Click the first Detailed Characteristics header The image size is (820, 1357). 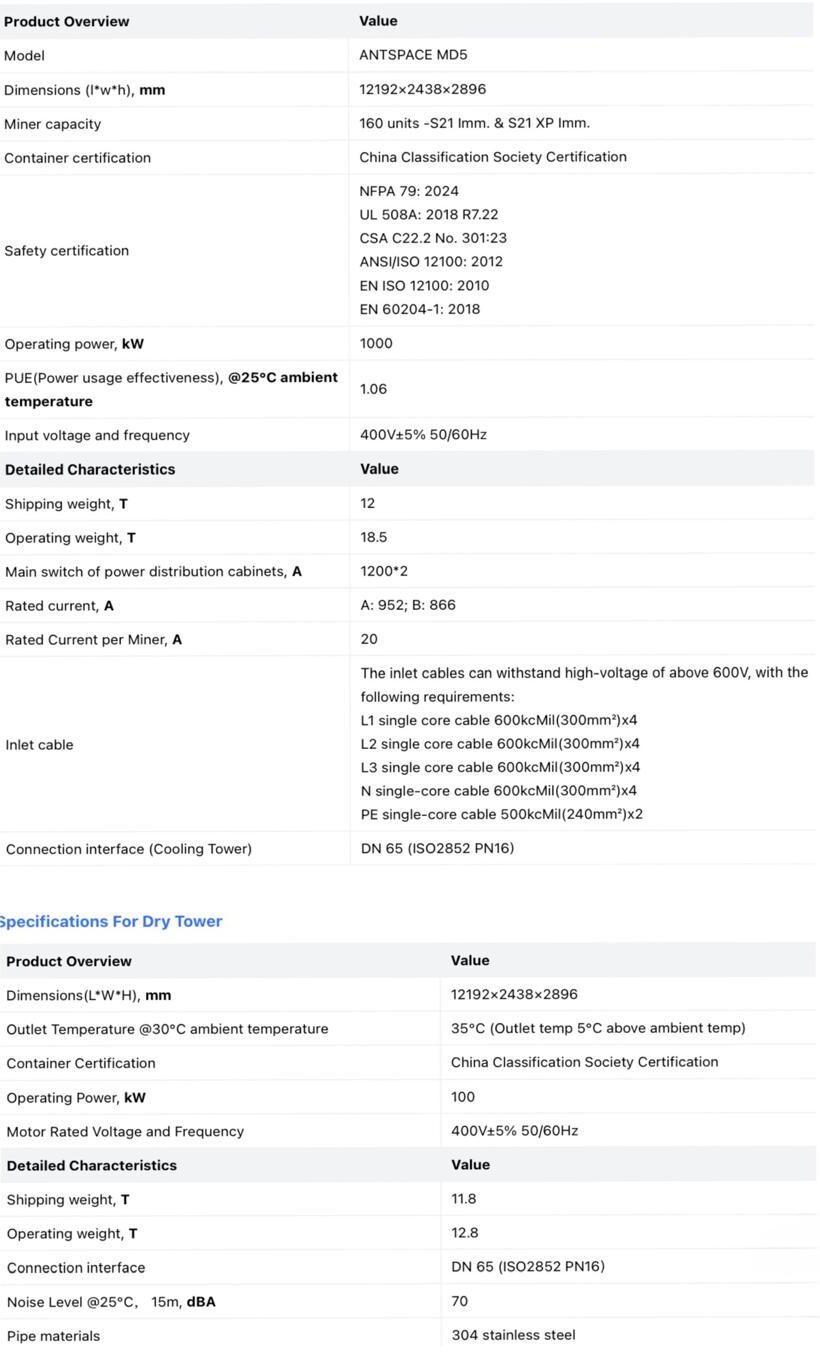tap(90, 469)
